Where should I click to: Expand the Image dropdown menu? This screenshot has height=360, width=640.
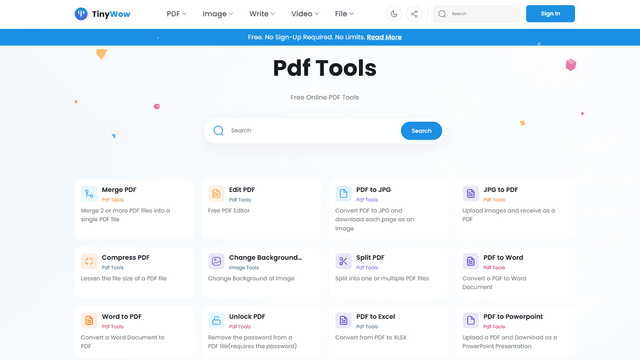pos(218,14)
